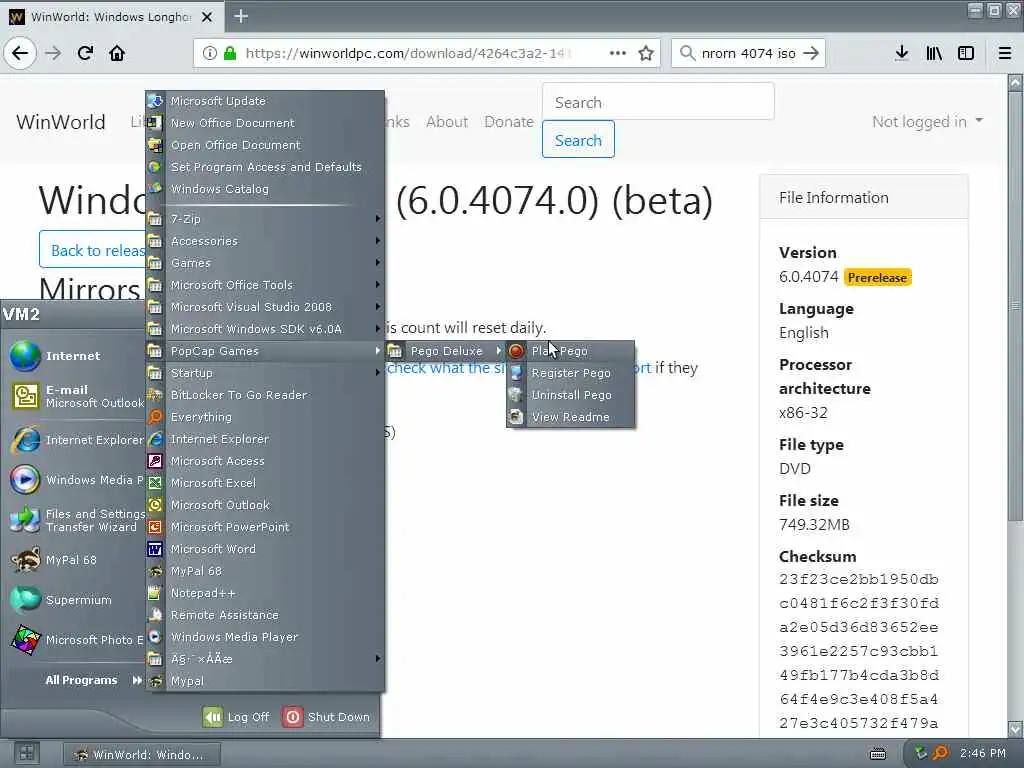Open the Pego Deluxe submenu item

445,351
